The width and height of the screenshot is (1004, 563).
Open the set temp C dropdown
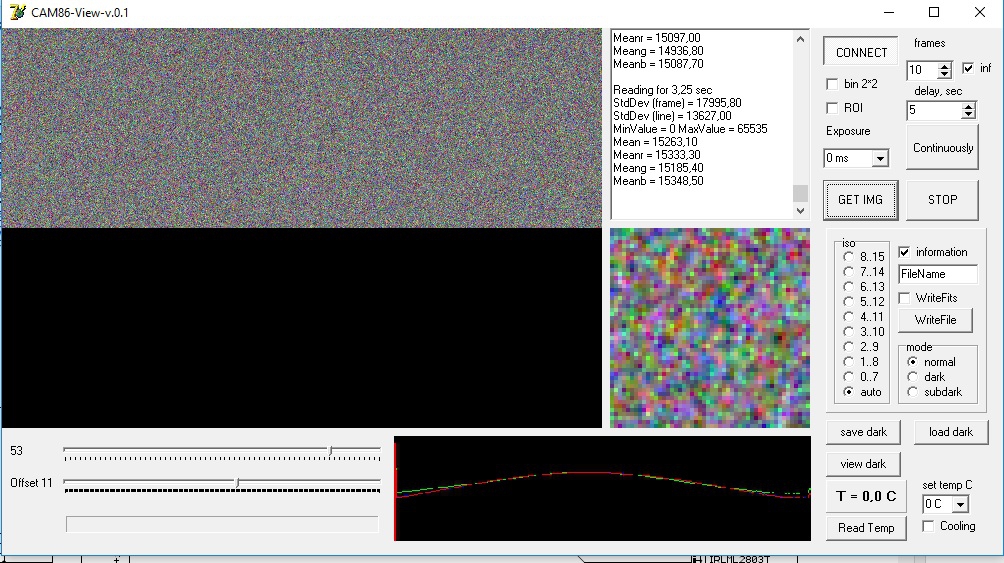click(x=960, y=505)
